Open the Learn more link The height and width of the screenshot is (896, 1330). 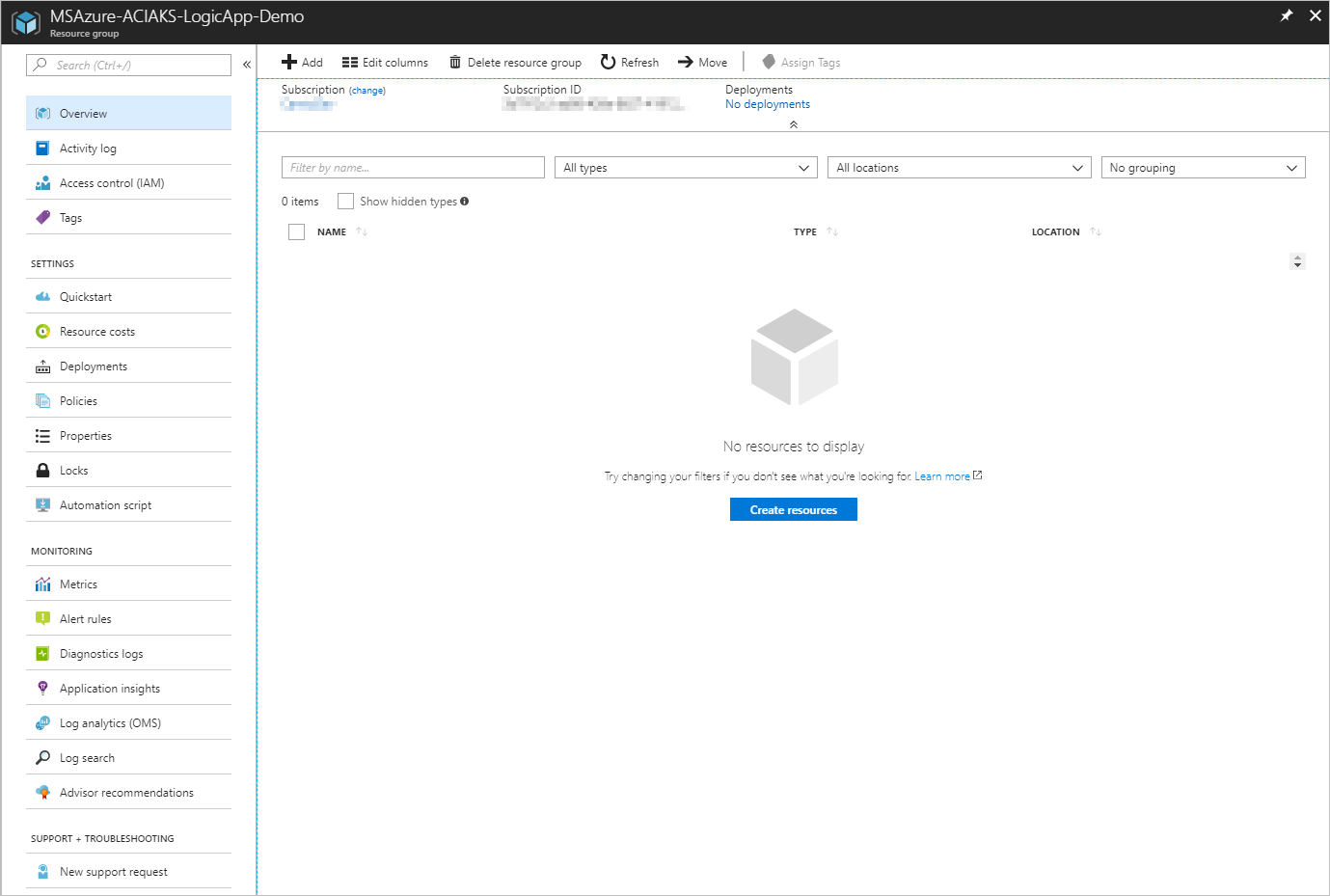942,476
